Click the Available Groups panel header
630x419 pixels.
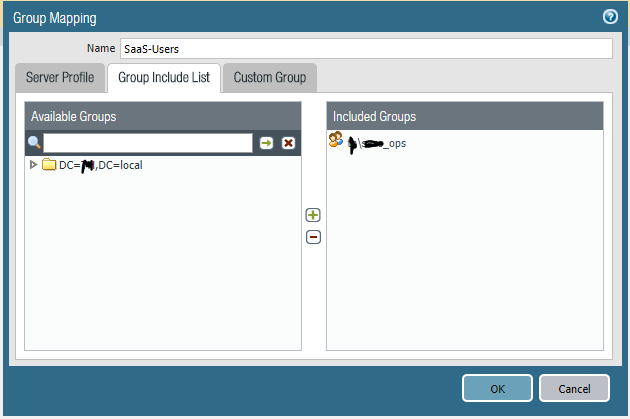click(163, 116)
